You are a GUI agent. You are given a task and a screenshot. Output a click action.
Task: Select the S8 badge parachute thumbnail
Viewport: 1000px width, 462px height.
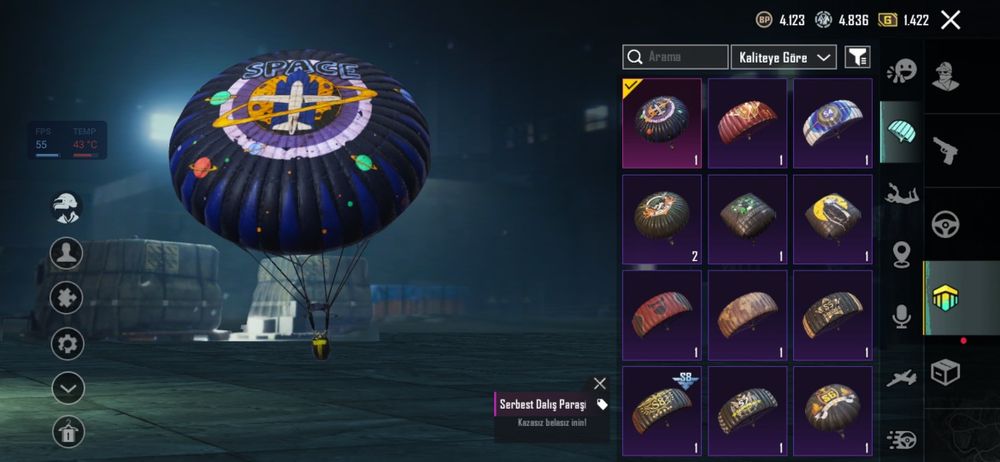(662, 410)
